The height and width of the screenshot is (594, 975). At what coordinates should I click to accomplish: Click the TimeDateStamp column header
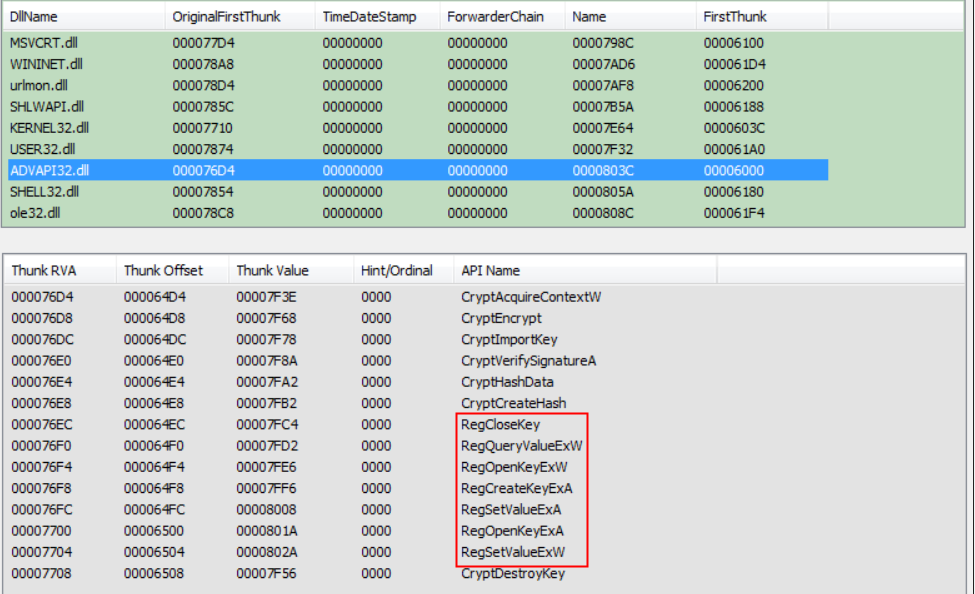coord(377,16)
